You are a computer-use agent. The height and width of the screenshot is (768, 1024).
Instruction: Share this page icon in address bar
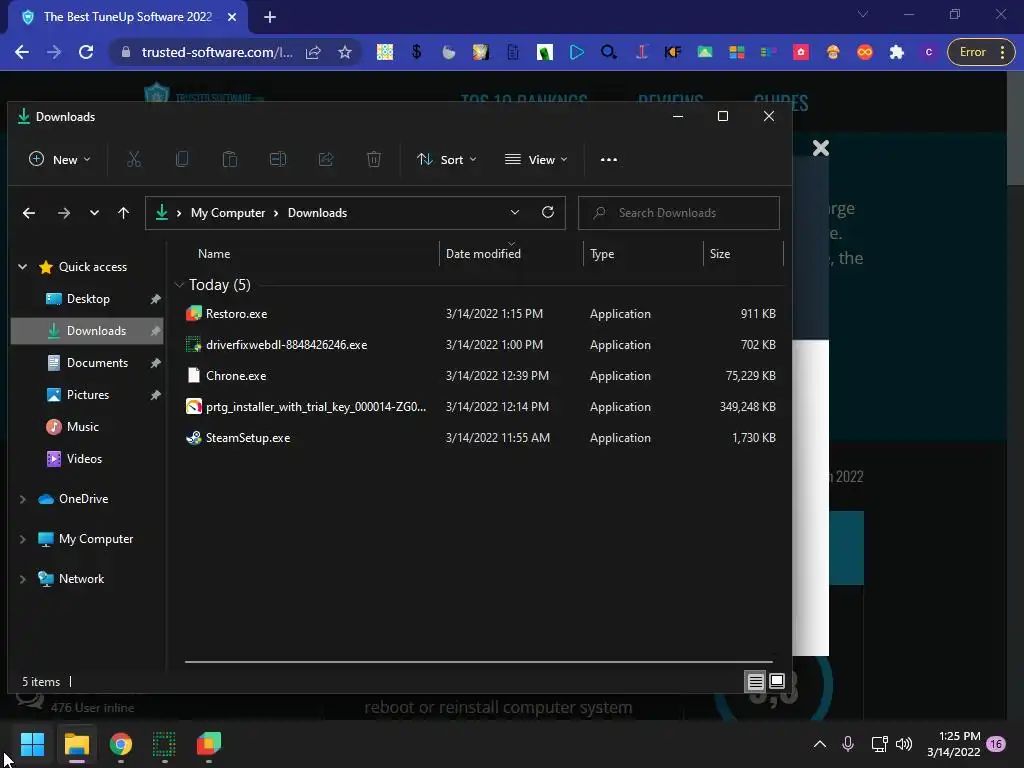(313, 52)
